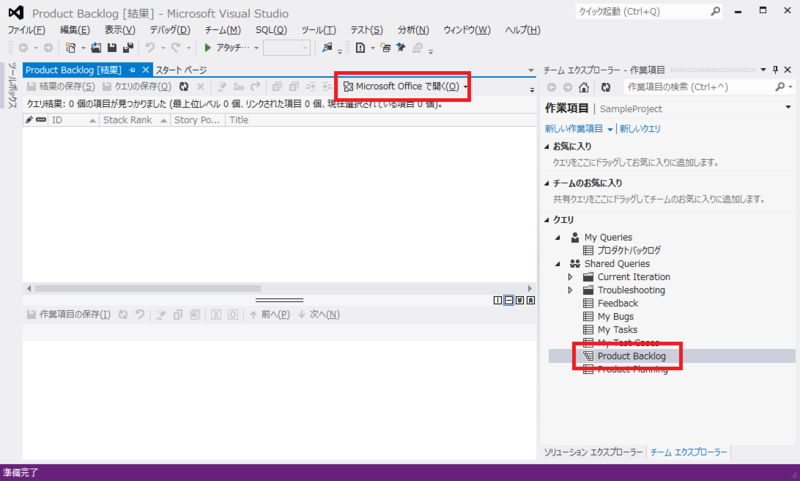Viewport: 800px width, 481px height.
Task: Switch to the スタート ページ tab
Action: click(x=181, y=70)
